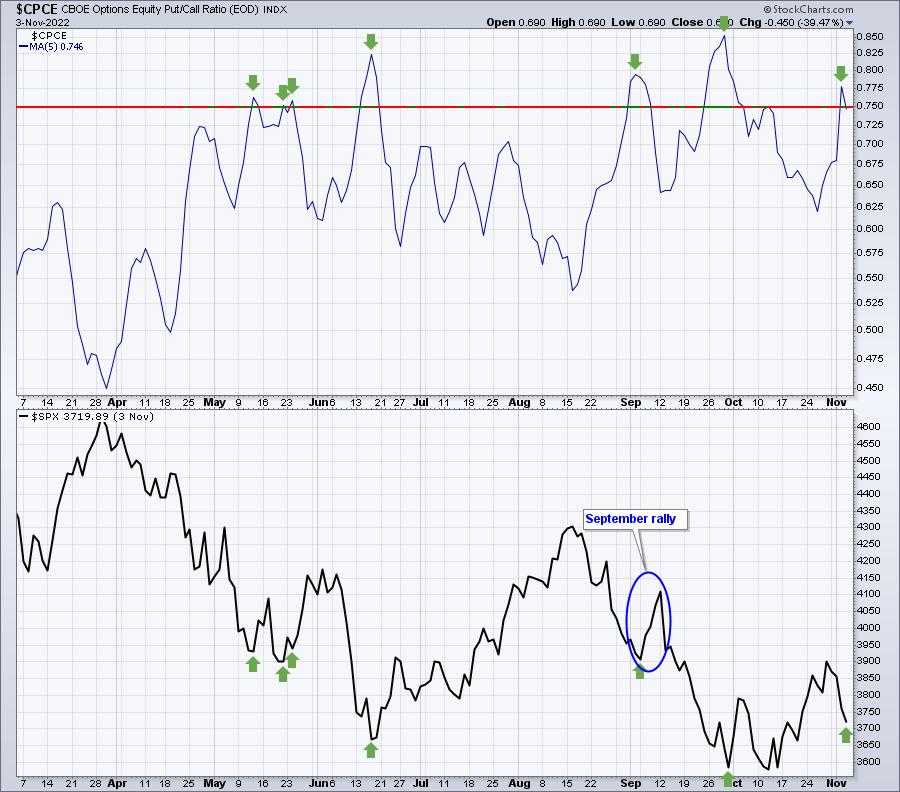Click the 0.800 axis value
This screenshot has width=900, height=792.
pyautogui.click(x=870, y=69)
